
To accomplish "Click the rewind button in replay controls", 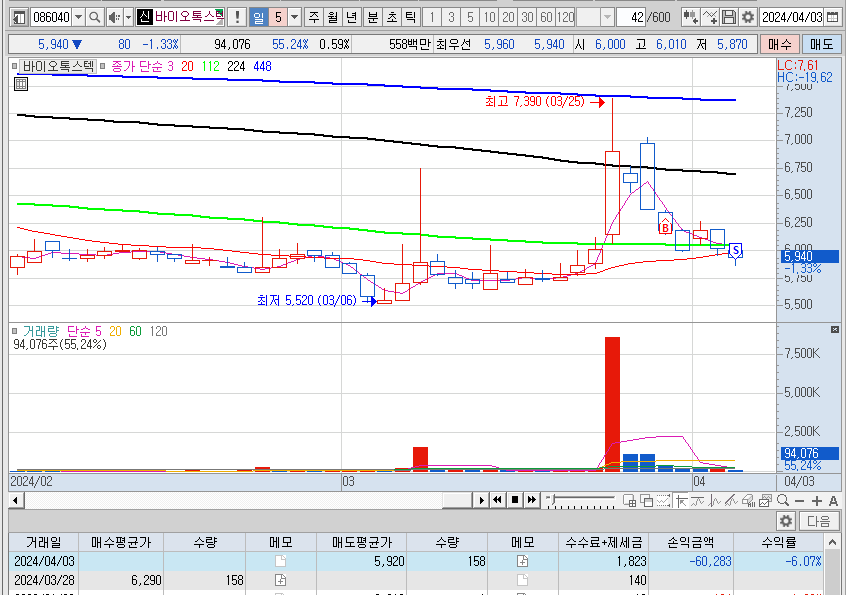I will [497, 500].
